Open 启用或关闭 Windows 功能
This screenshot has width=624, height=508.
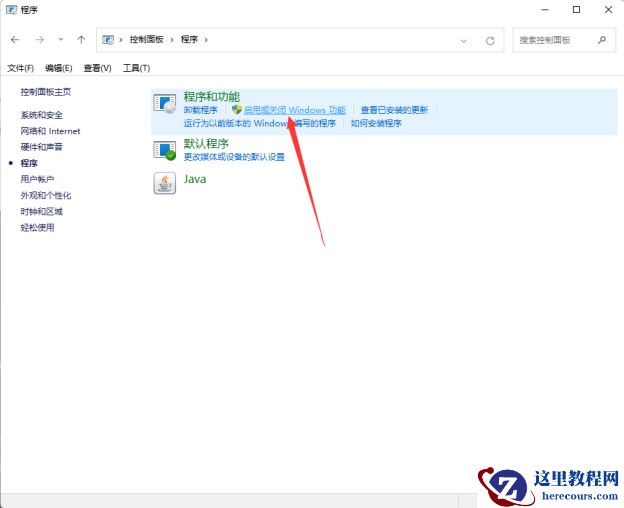[x=294, y=110]
